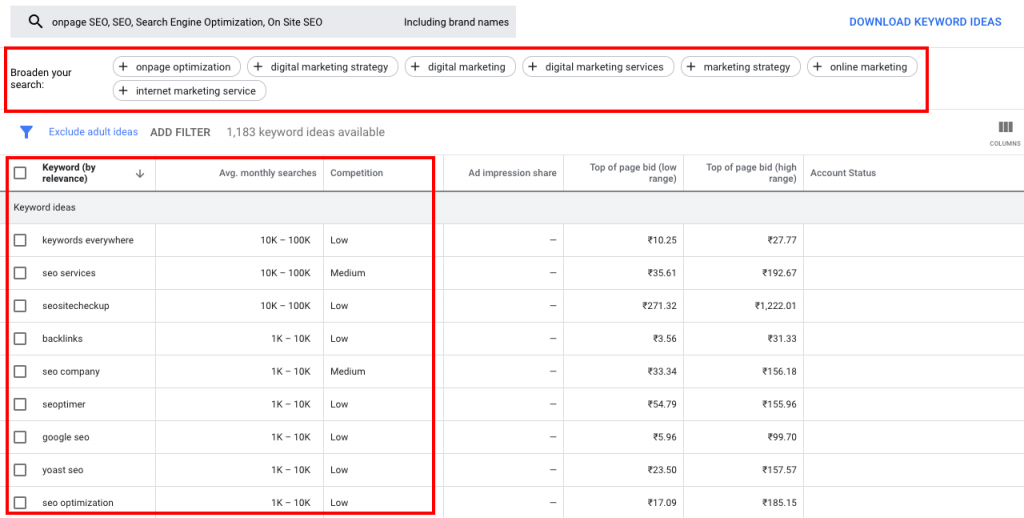The height and width of the screenshot is (518, 1024).
Task: Add 'onpage optimization' suggestion chip
Action: pos(177,67)
